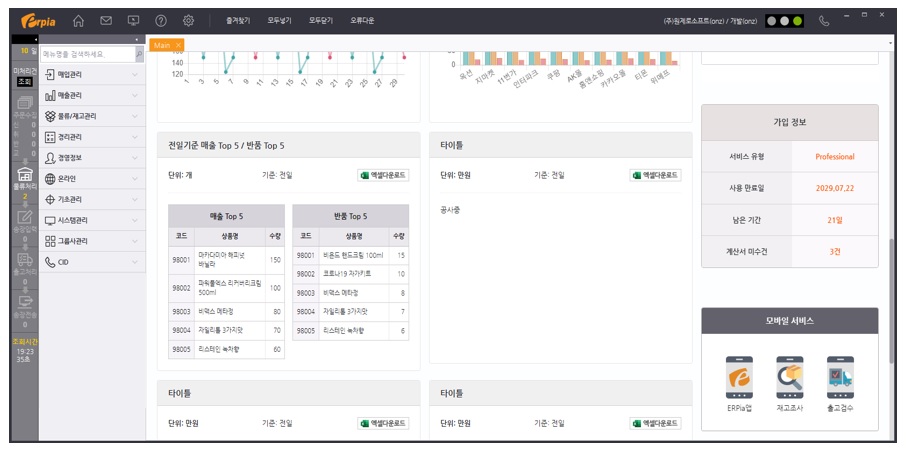Click 모두닫기 in the top menu

click(x=320, y=20)
